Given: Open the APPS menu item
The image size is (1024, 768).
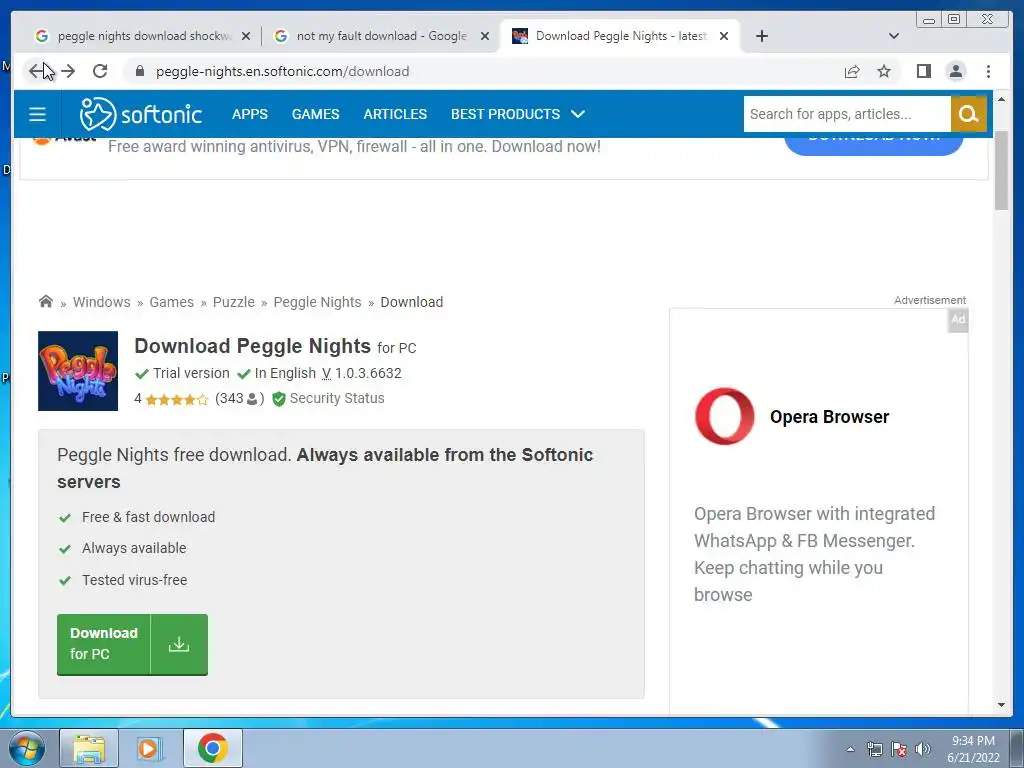Looking at the screenshot, I should click(249, 114).
